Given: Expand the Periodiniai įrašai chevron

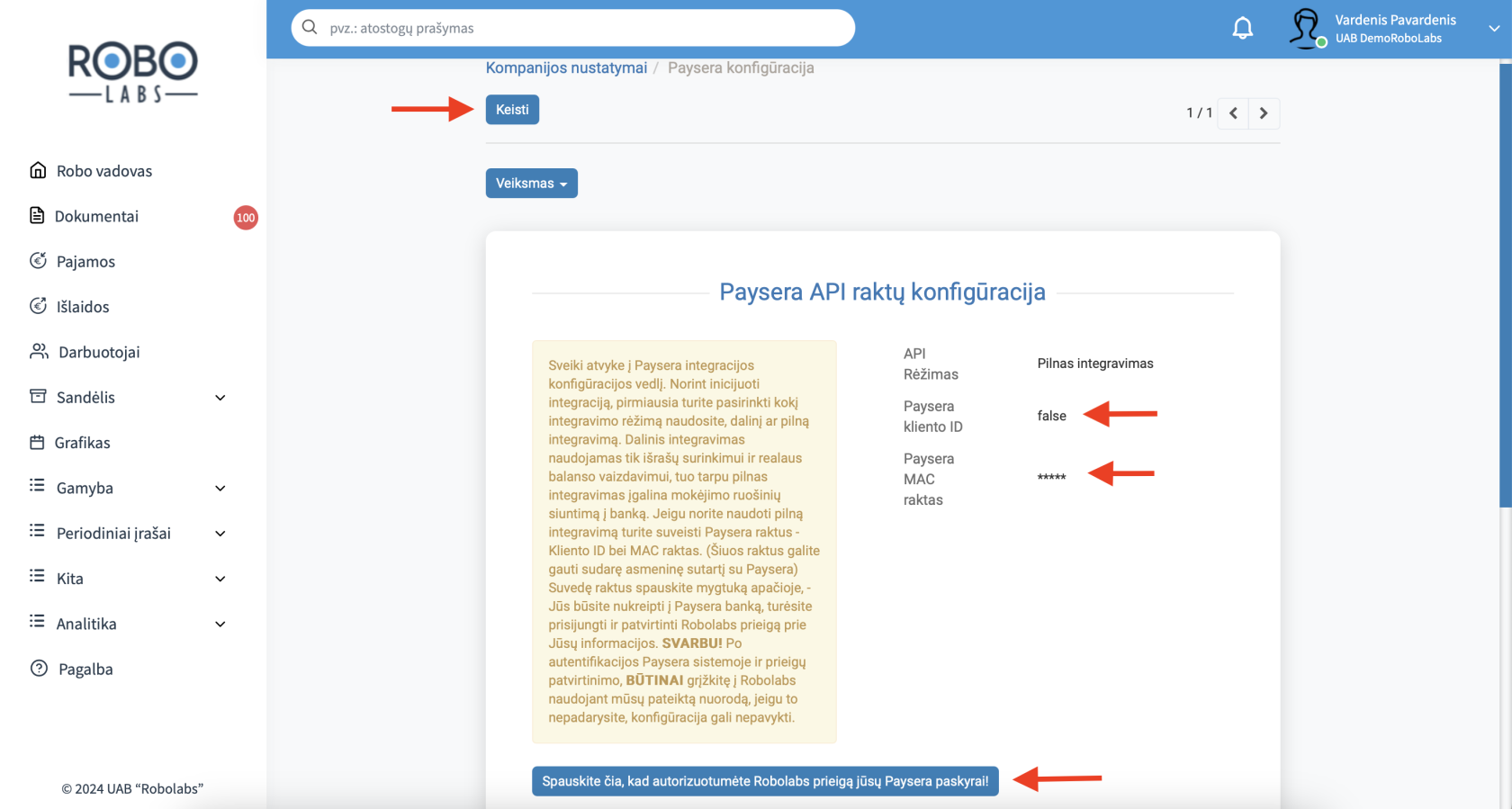Looking at the screenshot, I should pyautogui.click(x=220, y=534).
